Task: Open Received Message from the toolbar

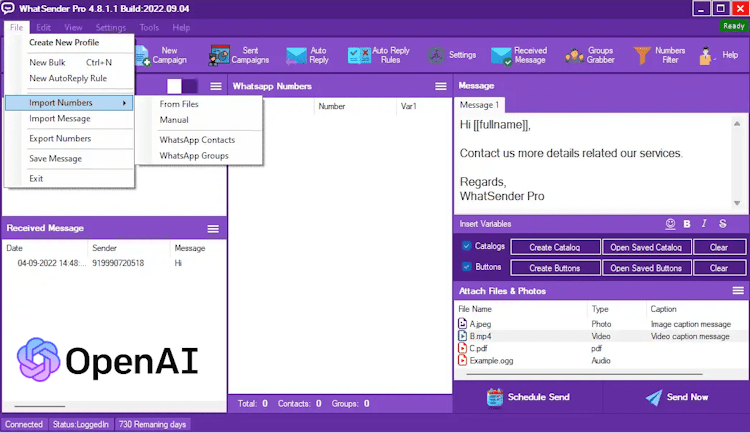Action: click(519, 56)
